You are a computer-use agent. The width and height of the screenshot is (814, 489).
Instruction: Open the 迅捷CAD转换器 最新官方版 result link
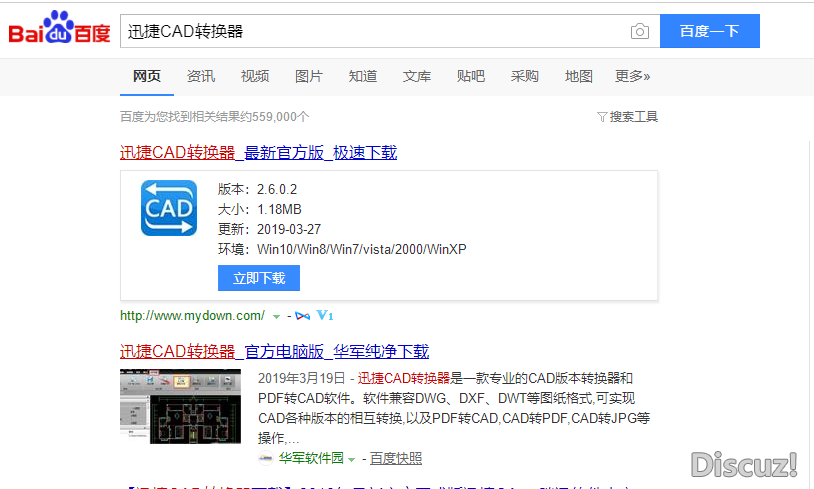258,153
